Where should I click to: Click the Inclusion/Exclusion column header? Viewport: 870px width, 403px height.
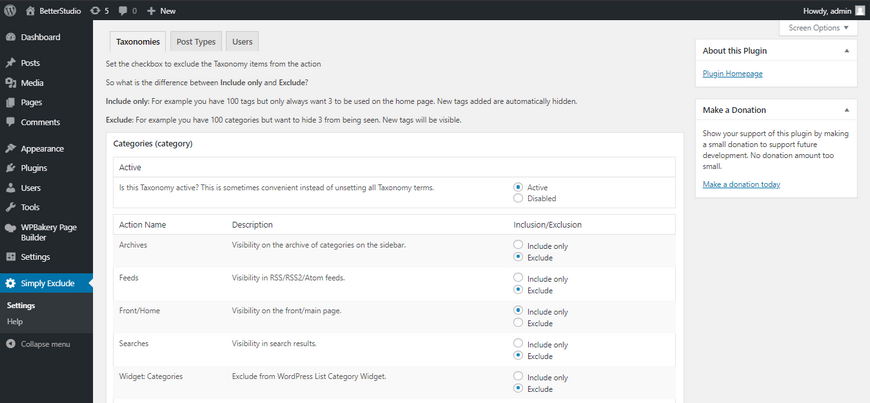(x=548, y=225)
